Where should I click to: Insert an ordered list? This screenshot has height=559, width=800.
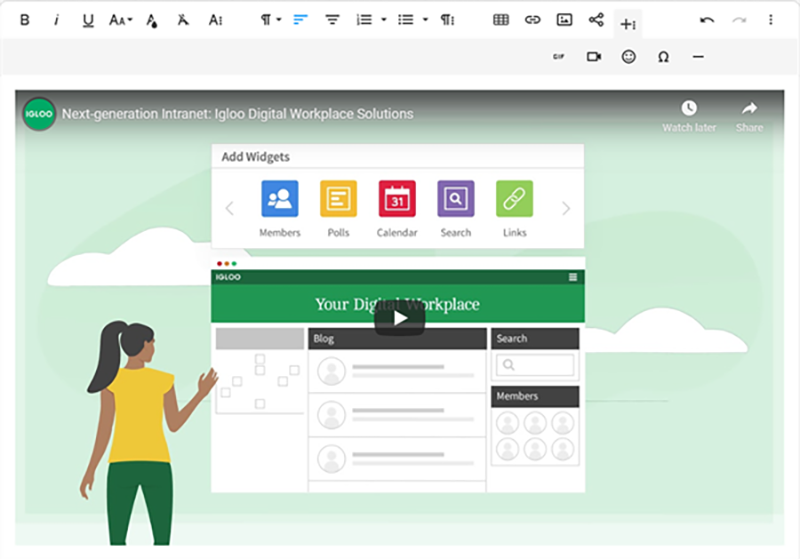(x=364, y=20)
